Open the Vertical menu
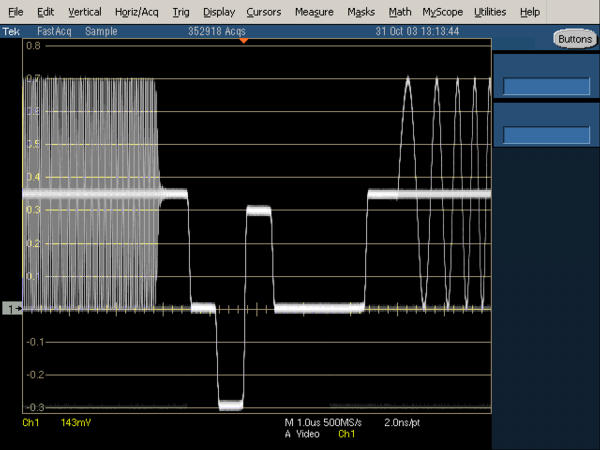600x450 pixels. [85, 12]
